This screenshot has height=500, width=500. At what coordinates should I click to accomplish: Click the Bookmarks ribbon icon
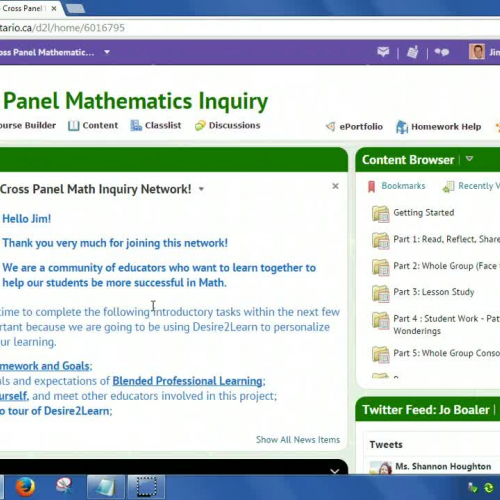[371, 186]
